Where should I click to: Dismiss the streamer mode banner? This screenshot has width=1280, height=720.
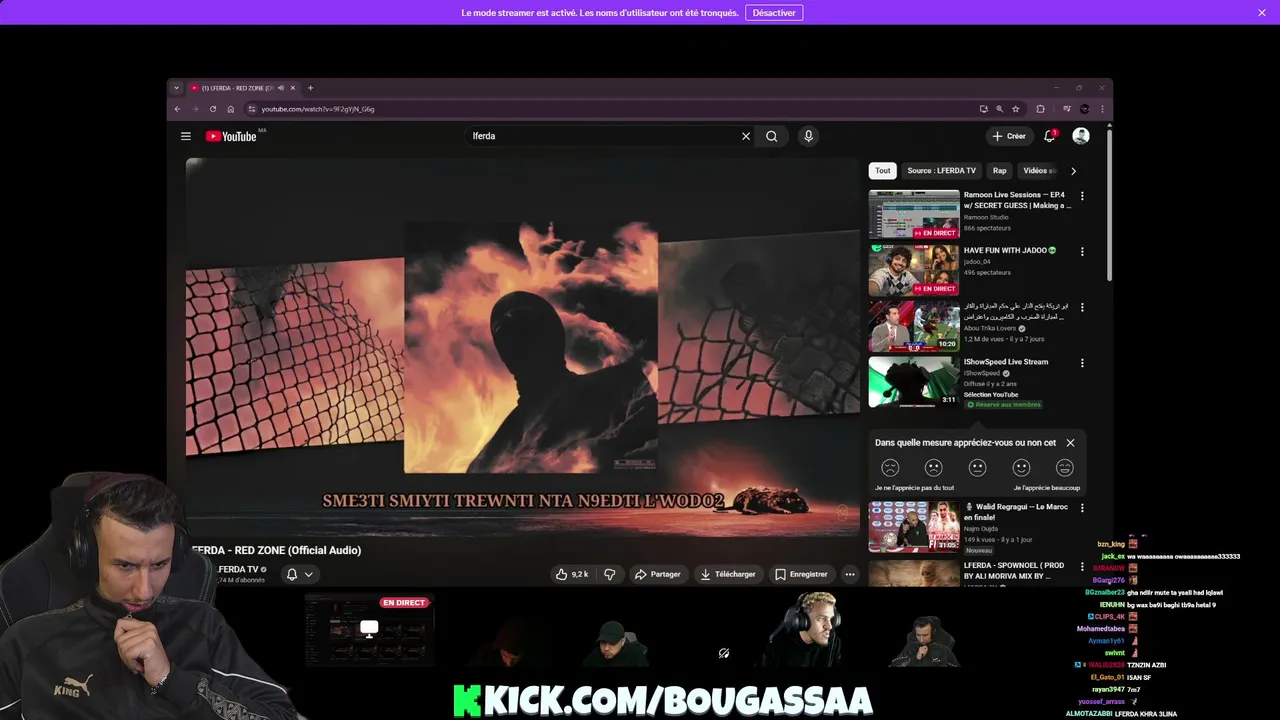click(1262, 13)
